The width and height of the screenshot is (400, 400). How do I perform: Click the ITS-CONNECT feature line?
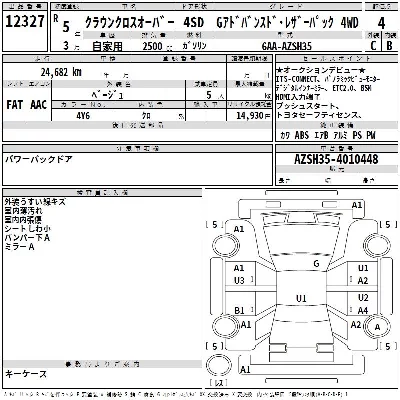328,79
